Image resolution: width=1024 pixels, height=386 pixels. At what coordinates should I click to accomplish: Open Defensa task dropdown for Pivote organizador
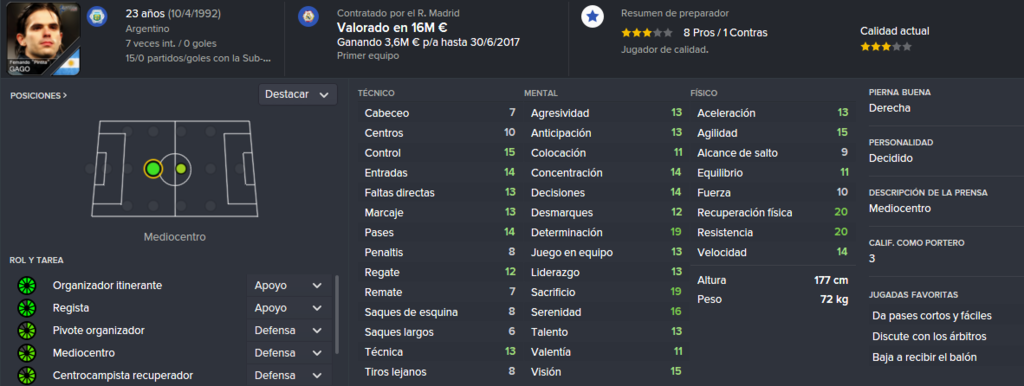coord(289,330)
